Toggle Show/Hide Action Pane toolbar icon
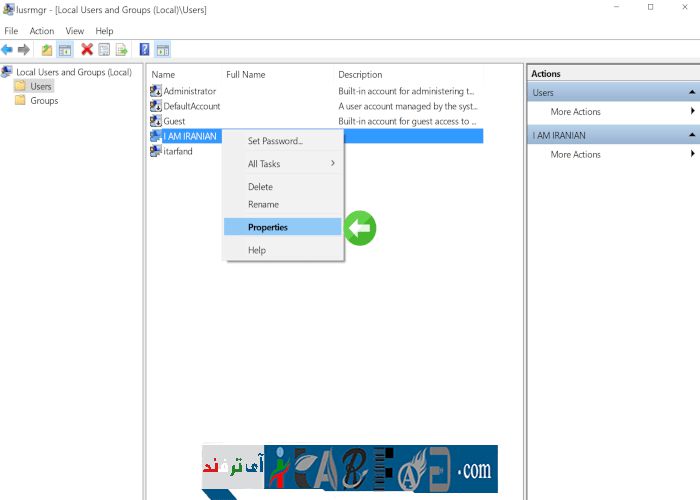Viewport: 700px width, 500px height. coord(163,49)
